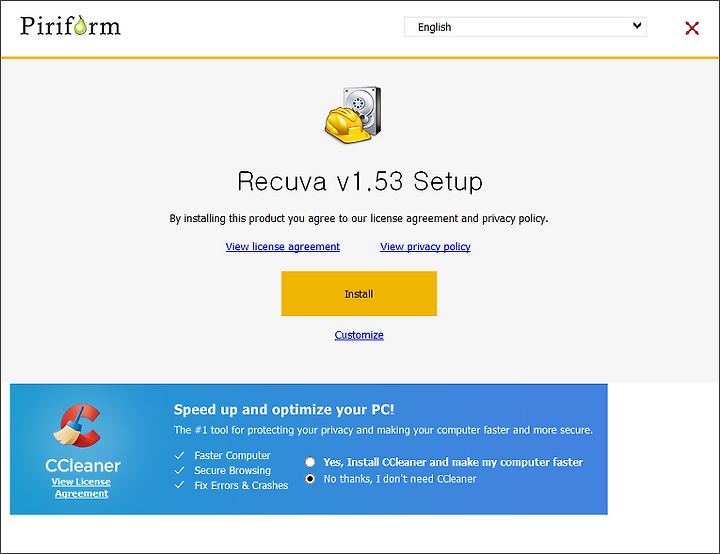The height and width of the screenshot is (554, 720).
Task: Click the Piriform logo
Action: coord(70,26)
